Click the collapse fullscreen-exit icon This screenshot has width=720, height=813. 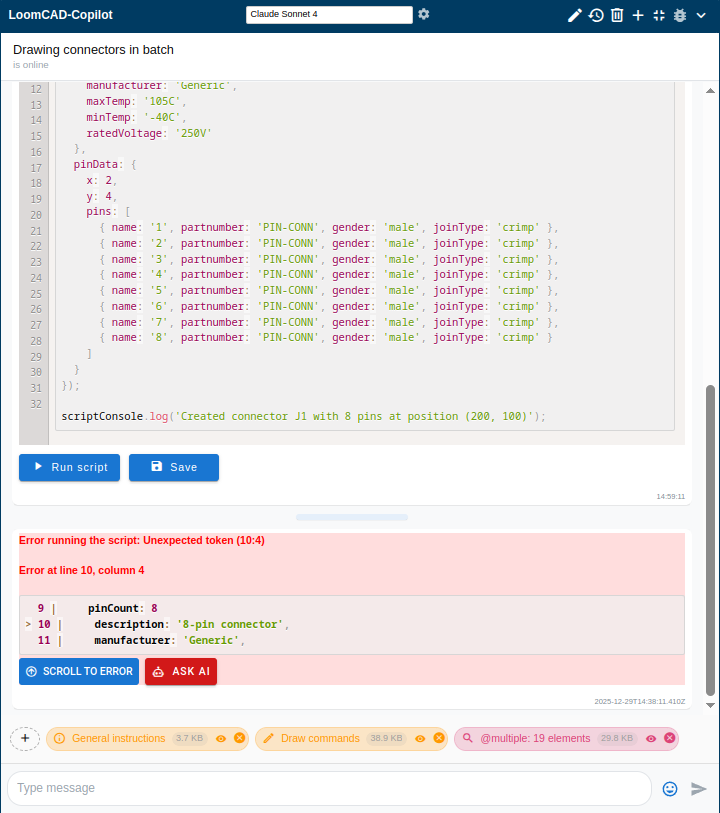[659, 15]
